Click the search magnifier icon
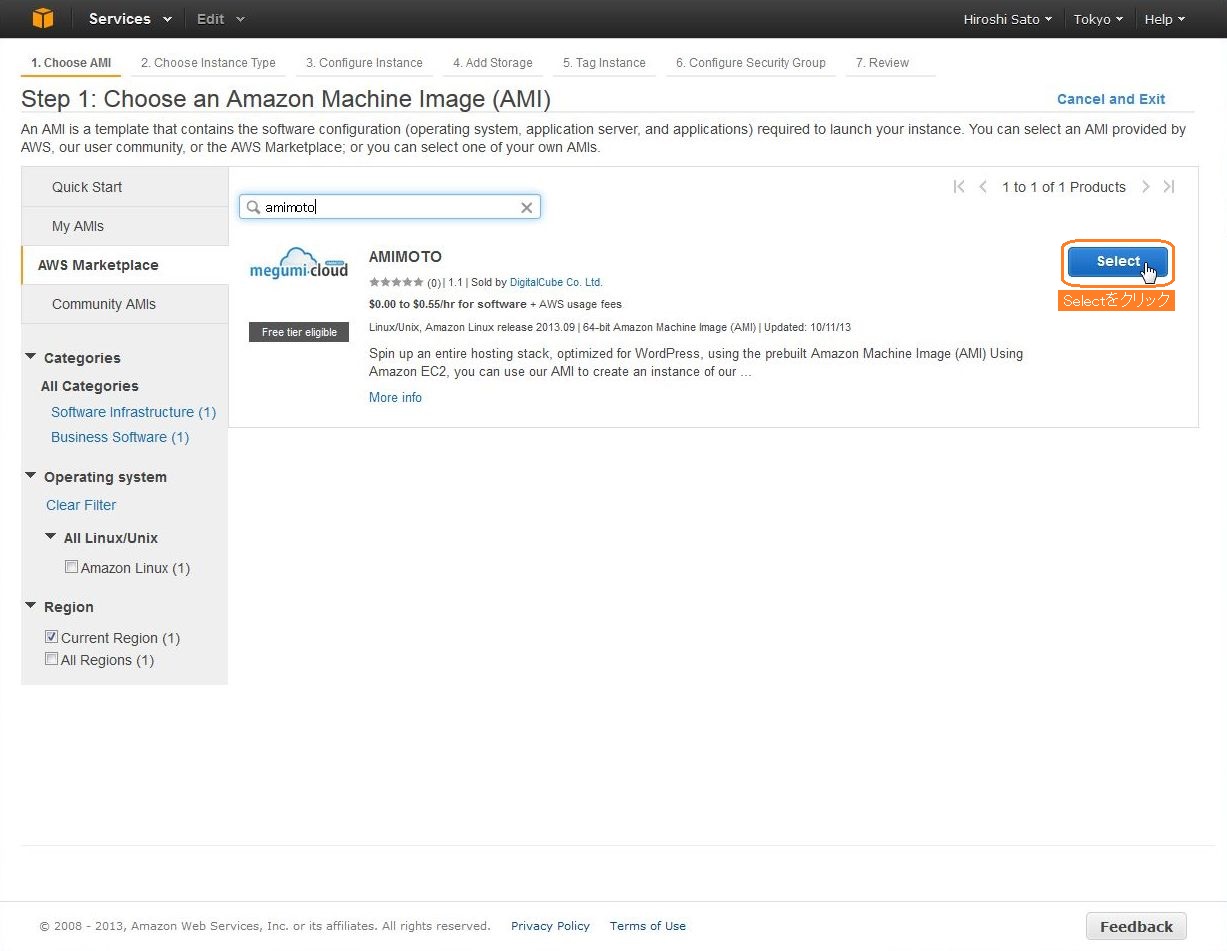Screen dimensions: 1227x951 tap(253, 207)
